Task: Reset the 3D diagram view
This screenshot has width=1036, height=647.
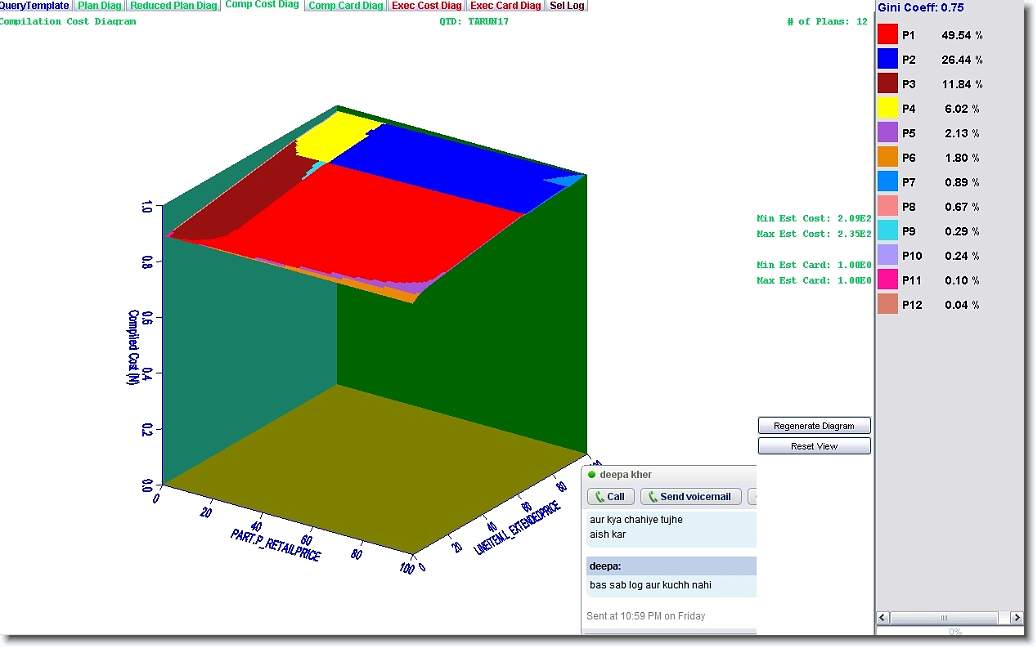Action: tap(814, 446)
